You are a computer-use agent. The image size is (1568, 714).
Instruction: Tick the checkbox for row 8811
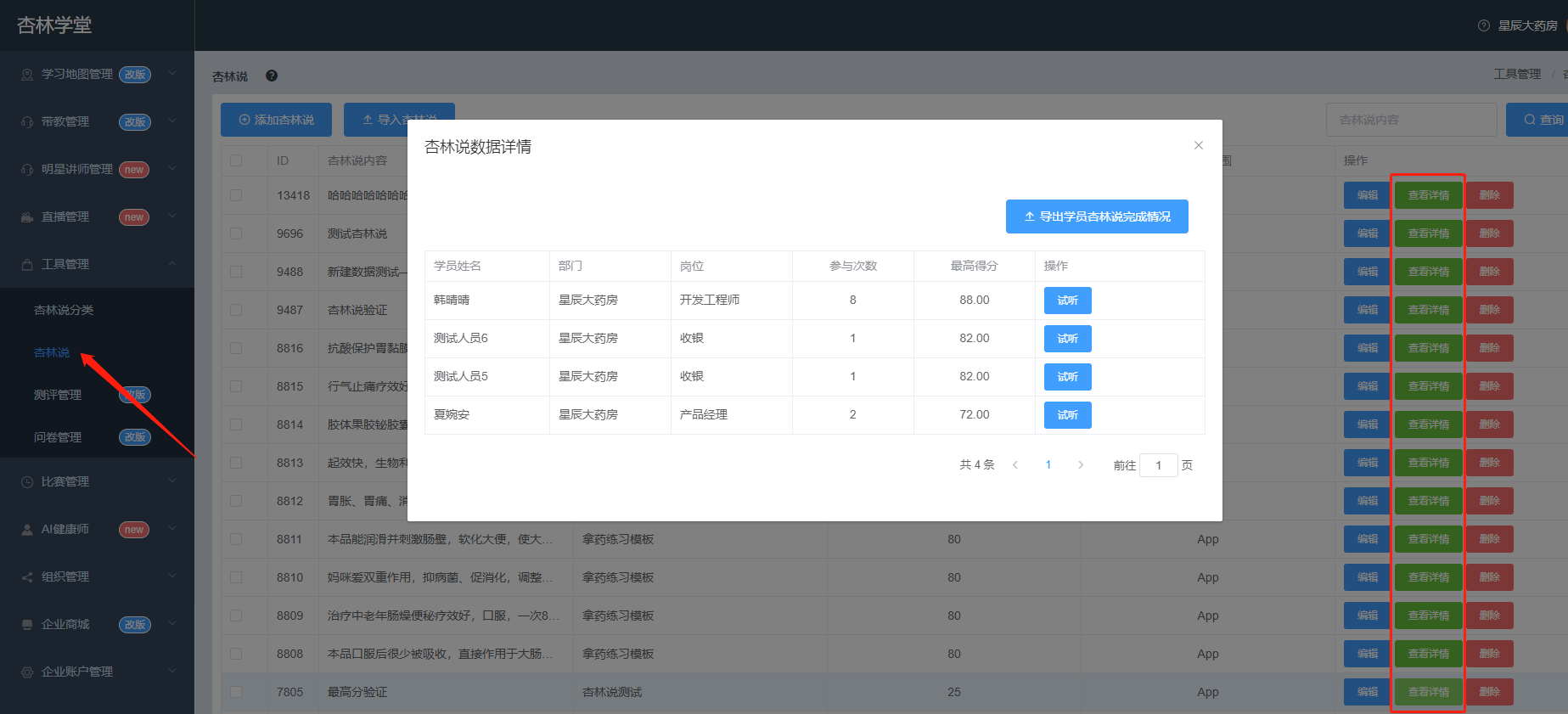click(x=236, y=539)
